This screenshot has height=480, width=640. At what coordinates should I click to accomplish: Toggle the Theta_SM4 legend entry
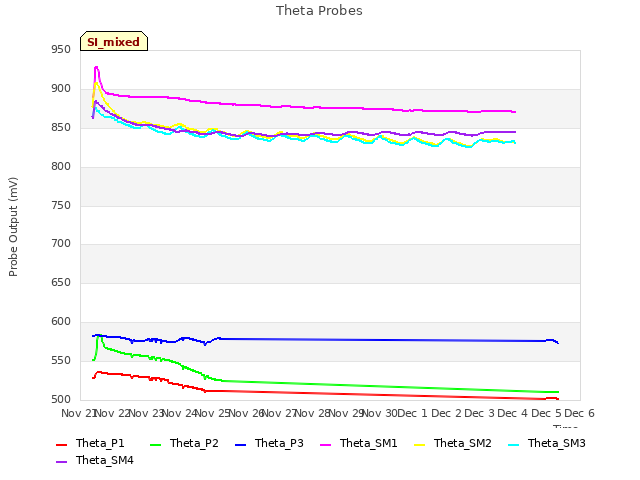coord(95,460)
